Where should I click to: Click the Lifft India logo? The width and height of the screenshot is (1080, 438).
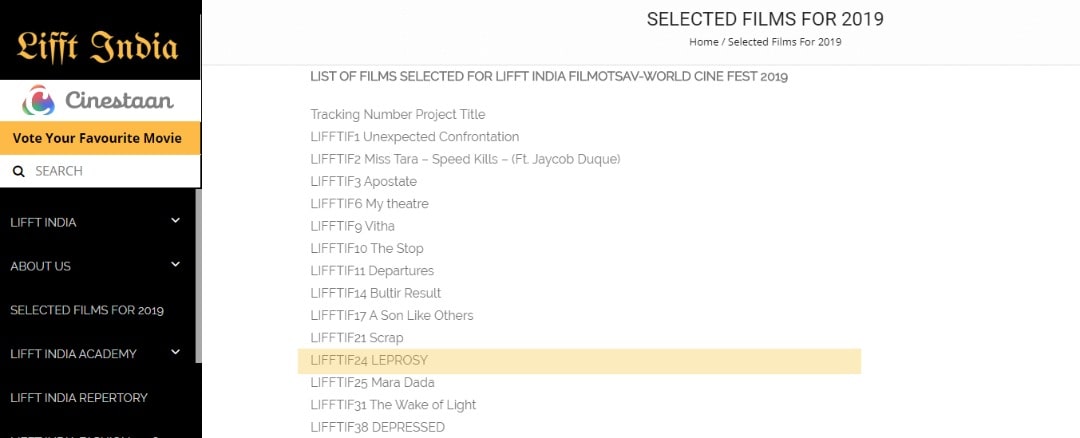click(x=98, y=45)
